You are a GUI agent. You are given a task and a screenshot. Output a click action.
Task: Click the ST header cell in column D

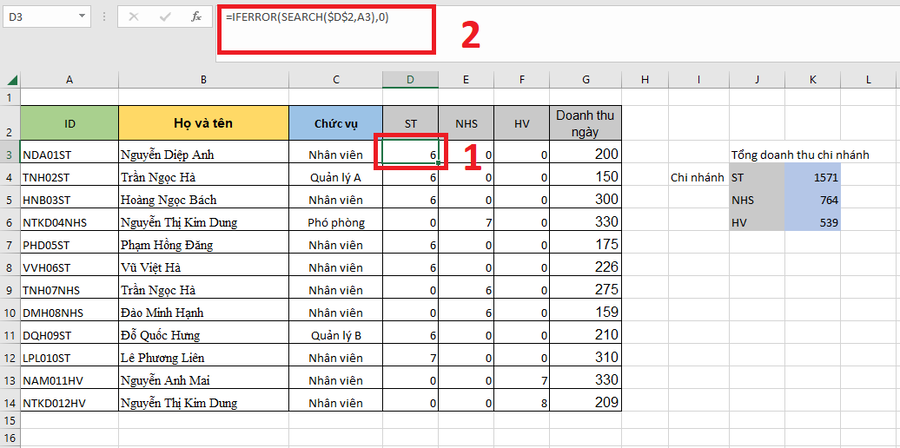tap(410, 123)
